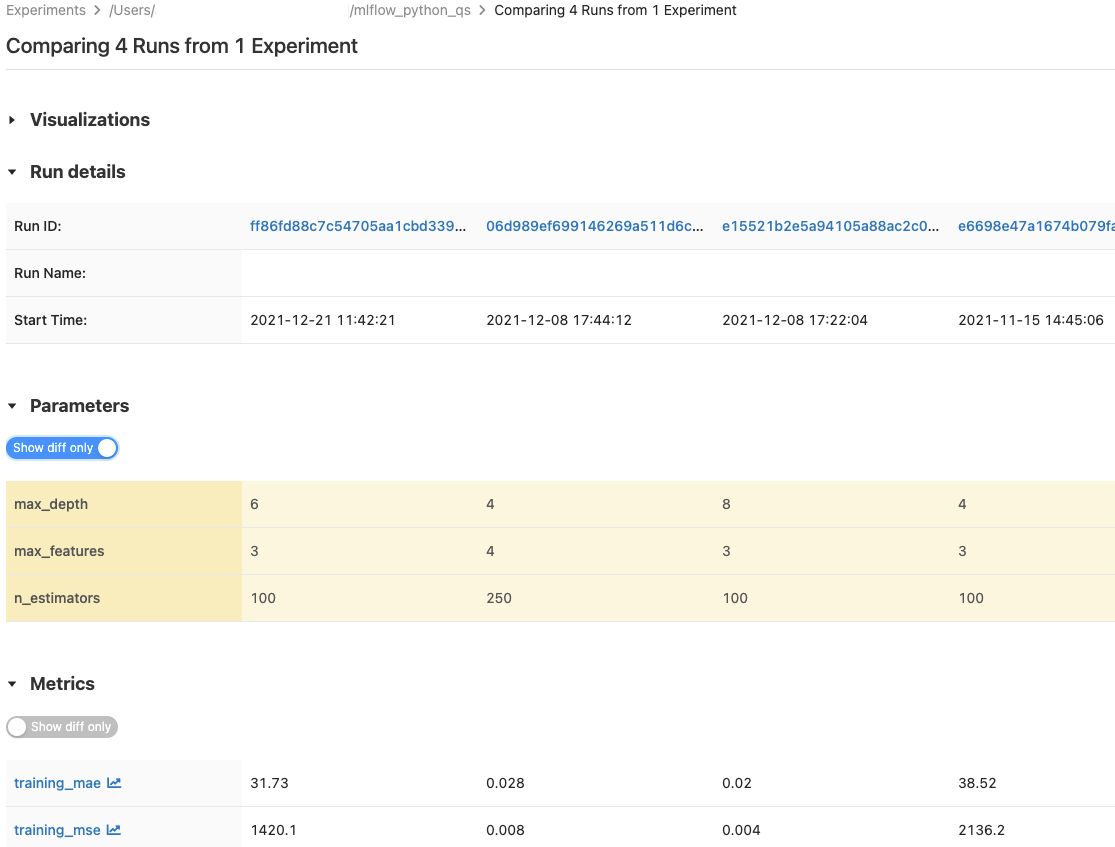Click the training_mae metric name link
Screen dimensions: 1115x847
(x=57, y=783)
